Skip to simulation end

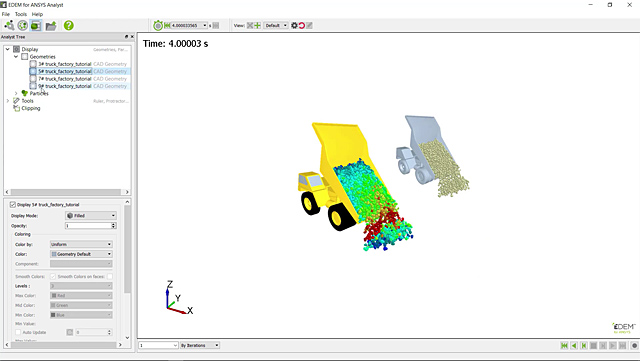click(x=622, y=345)
